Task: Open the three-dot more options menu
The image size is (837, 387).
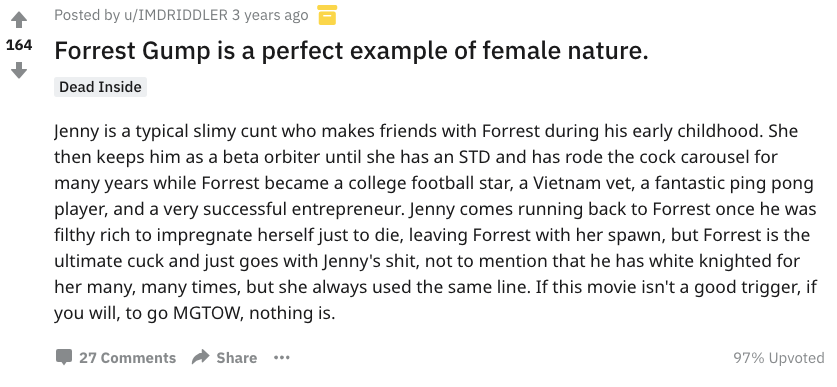Action: 281,358
